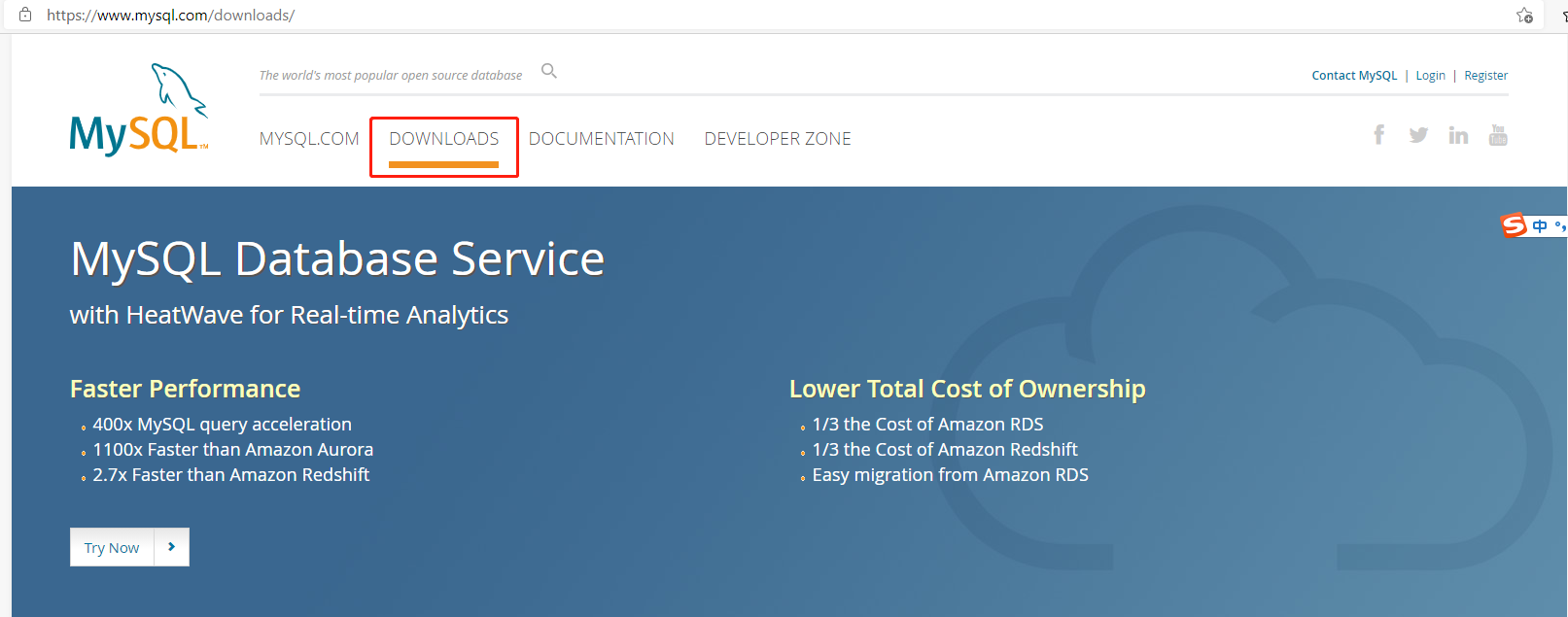Click '400x MySQL query acceleration' text
The image size is (1568, 617).
tap(223, 425)
